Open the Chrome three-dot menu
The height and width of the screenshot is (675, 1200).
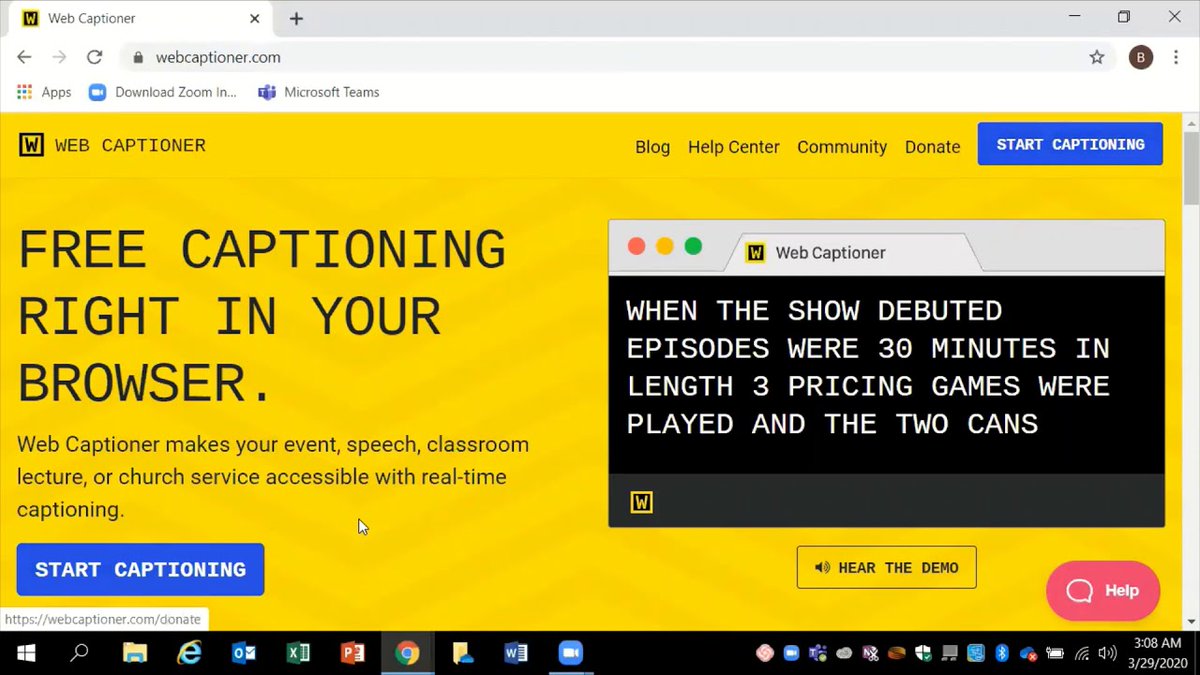[1178, 57]
